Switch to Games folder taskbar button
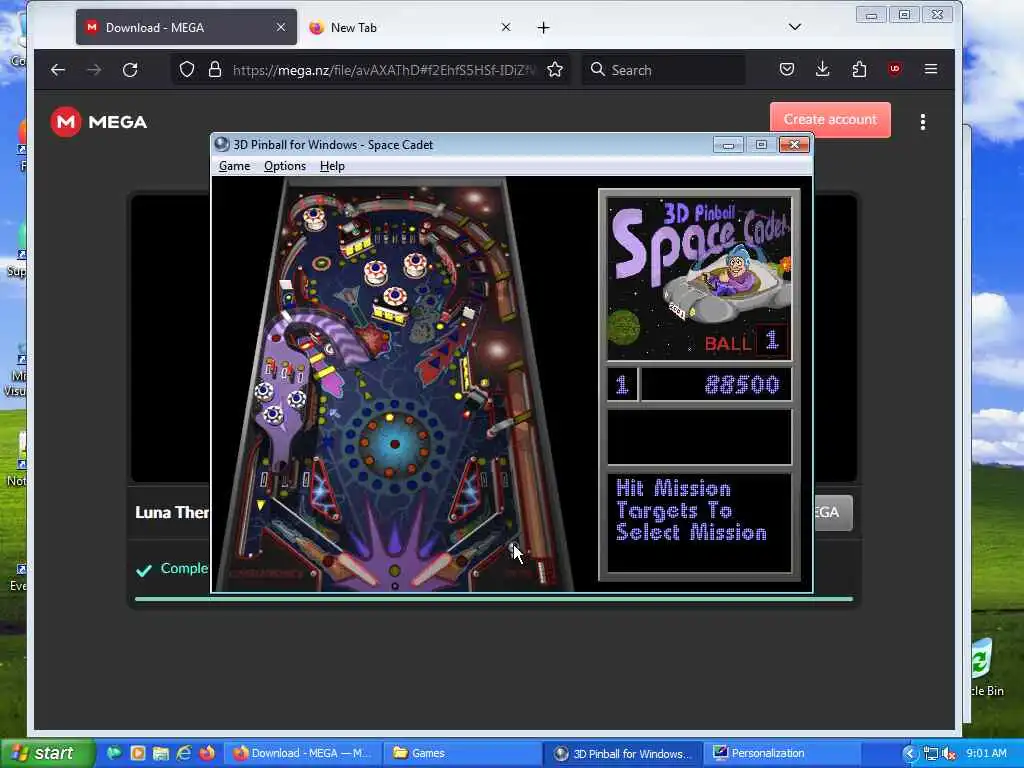Screen dimensions: 1024x768 pyautogui.click(x=462, y=753)
